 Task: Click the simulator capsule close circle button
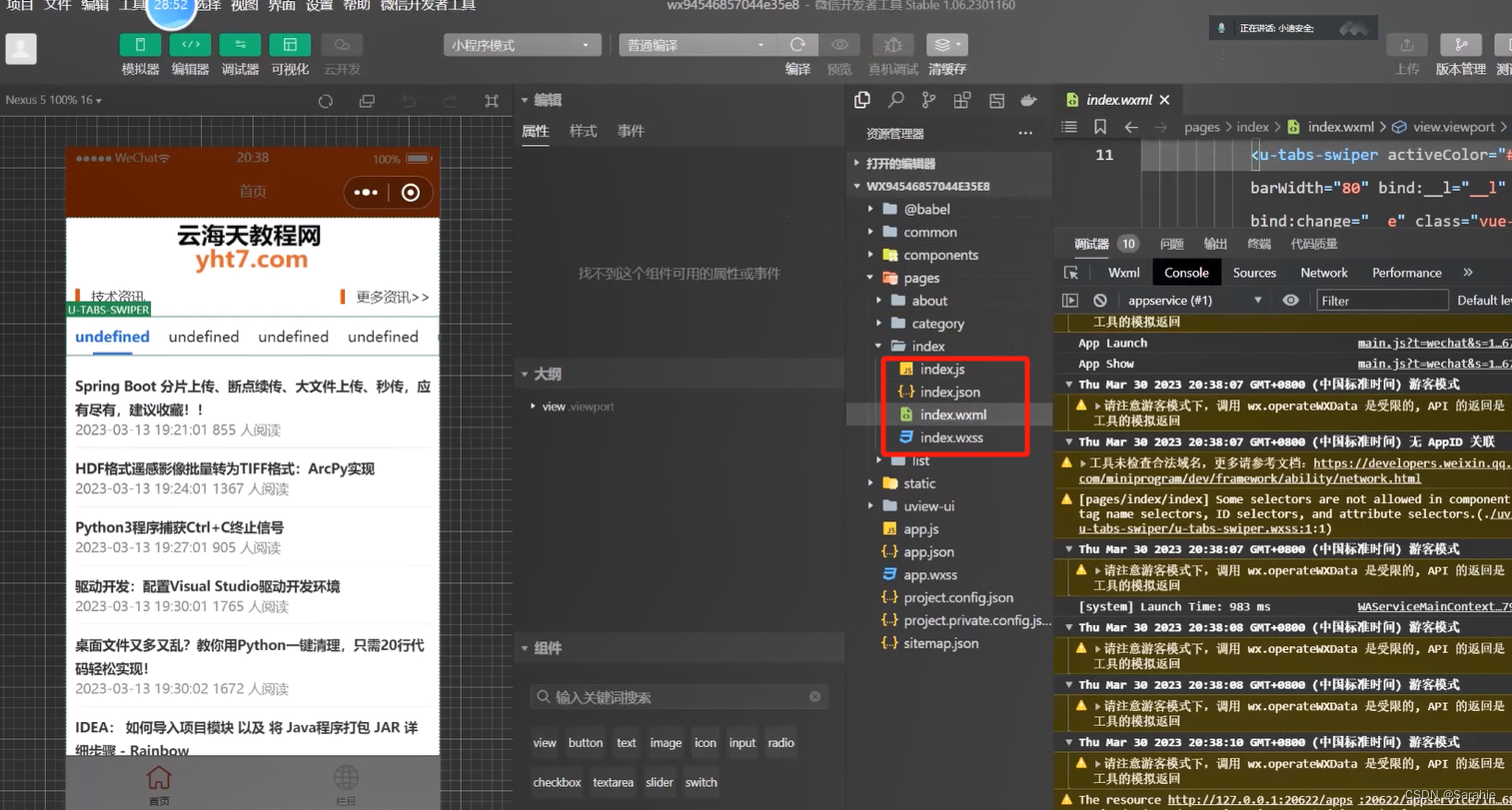coord(411,193)
